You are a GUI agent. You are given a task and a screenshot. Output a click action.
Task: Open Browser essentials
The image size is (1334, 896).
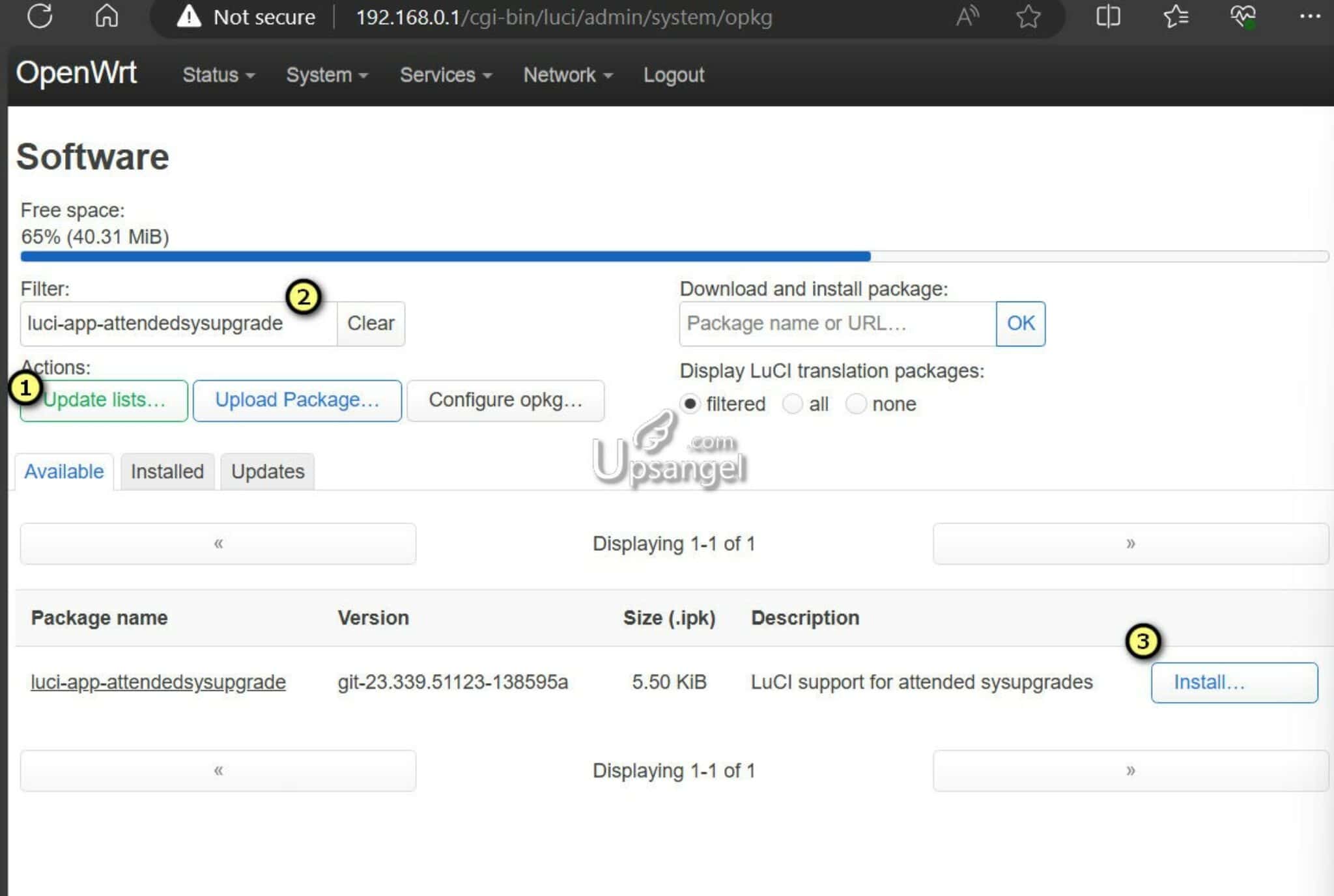click(x=1243, y=17)
